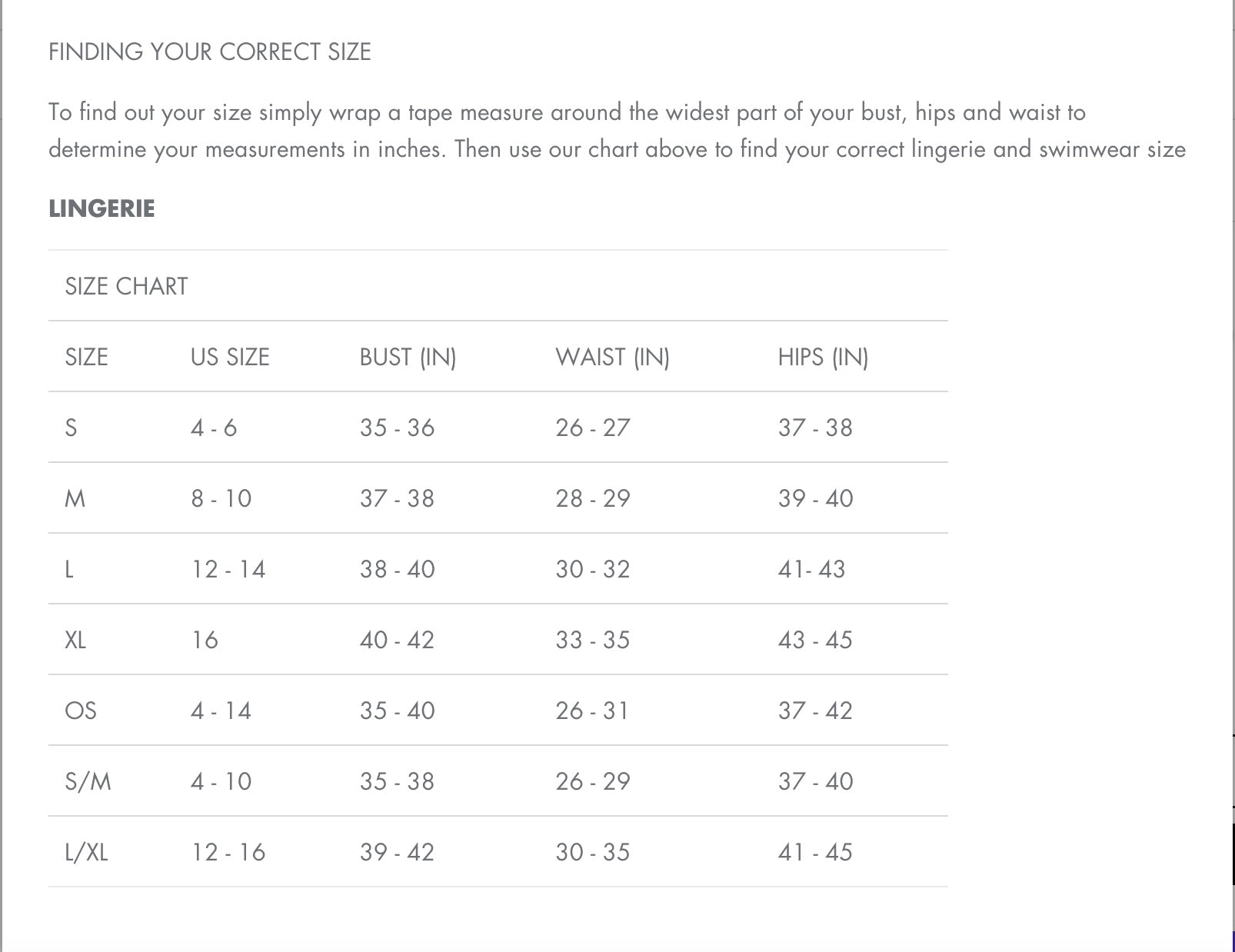
Task: Click the HIPS (IN) column header
Action: point(823,357)
